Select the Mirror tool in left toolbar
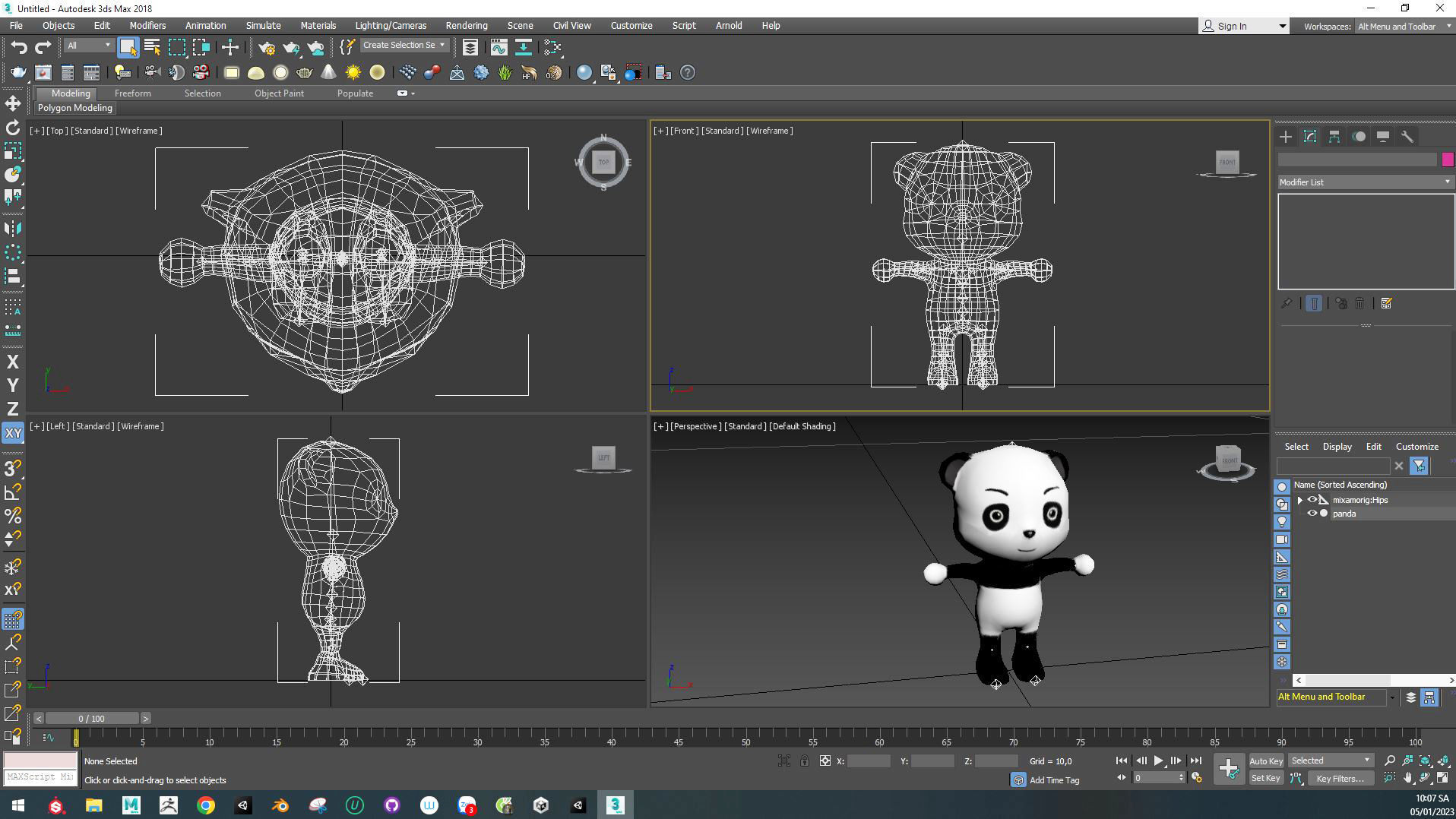 tap(13, 229)
